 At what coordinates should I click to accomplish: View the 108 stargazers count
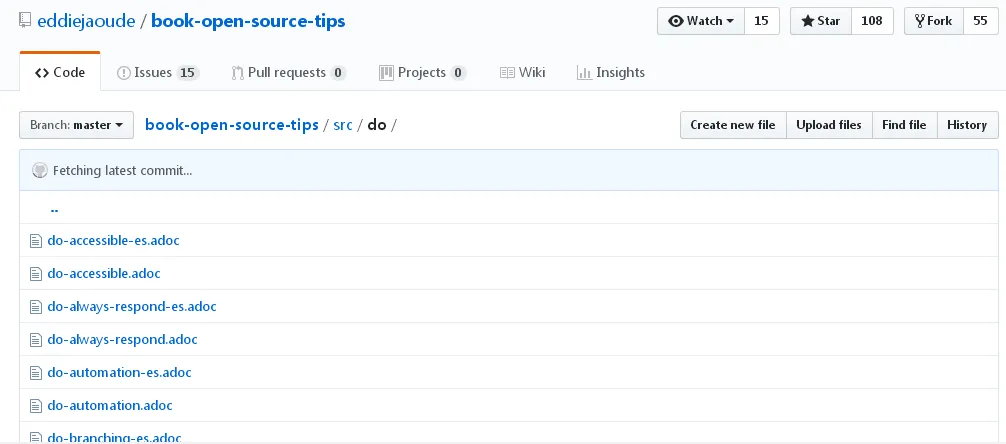(x=872, y=21)
